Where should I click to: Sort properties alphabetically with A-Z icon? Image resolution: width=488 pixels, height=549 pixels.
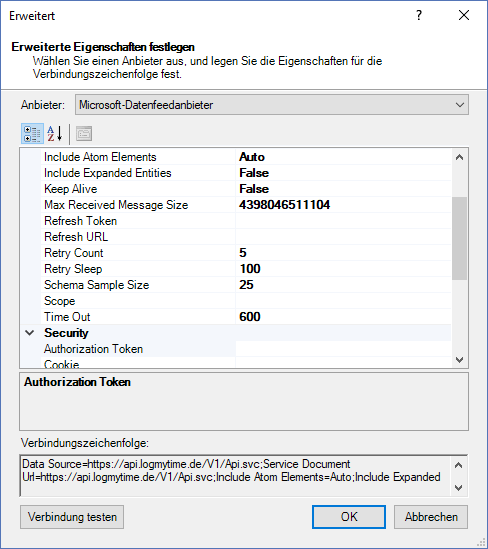pos(55,134)
